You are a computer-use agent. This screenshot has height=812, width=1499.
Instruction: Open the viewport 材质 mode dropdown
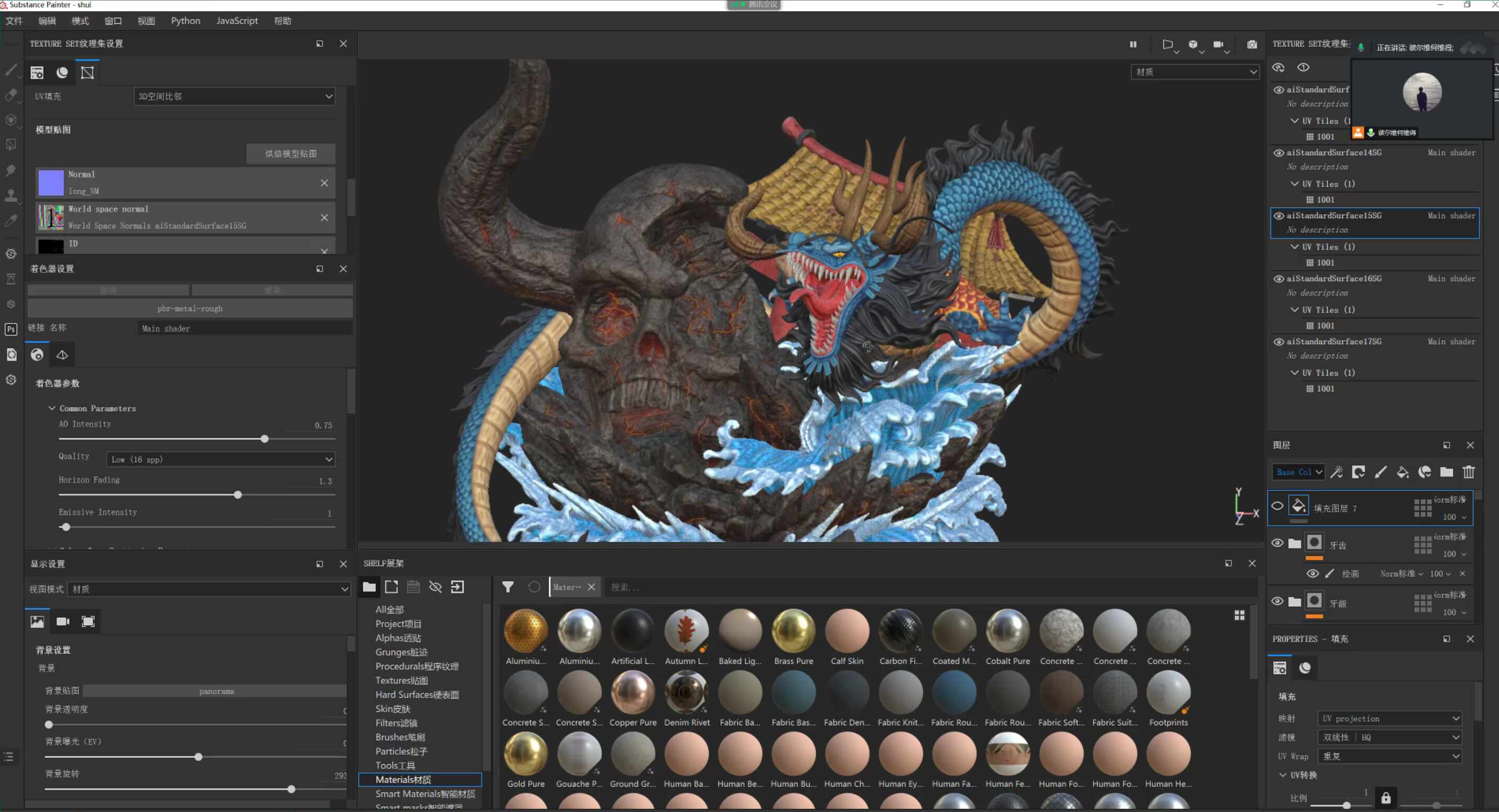[x=1195, y=72]
